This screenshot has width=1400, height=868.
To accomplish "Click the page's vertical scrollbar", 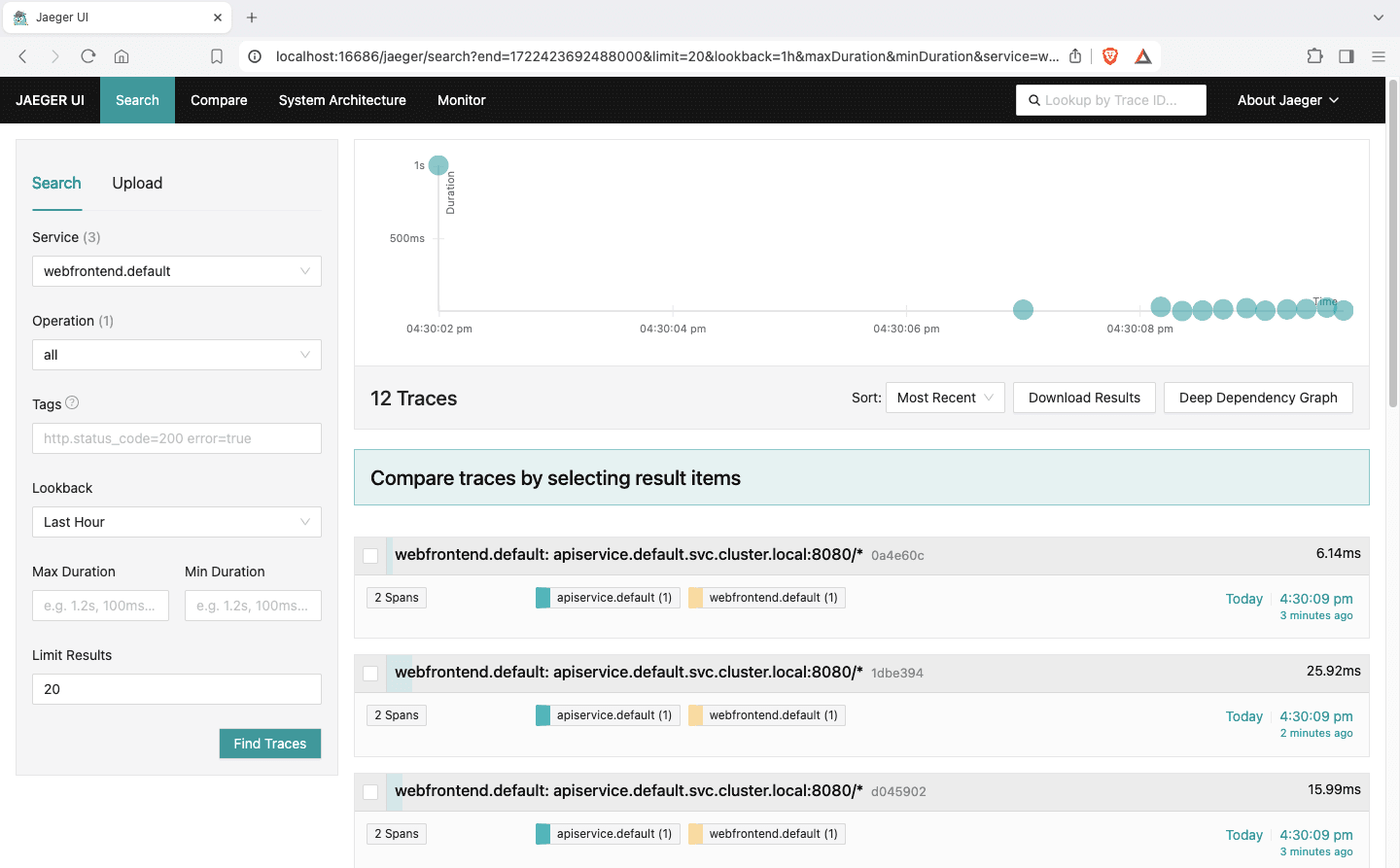I will pos(1393,243).
